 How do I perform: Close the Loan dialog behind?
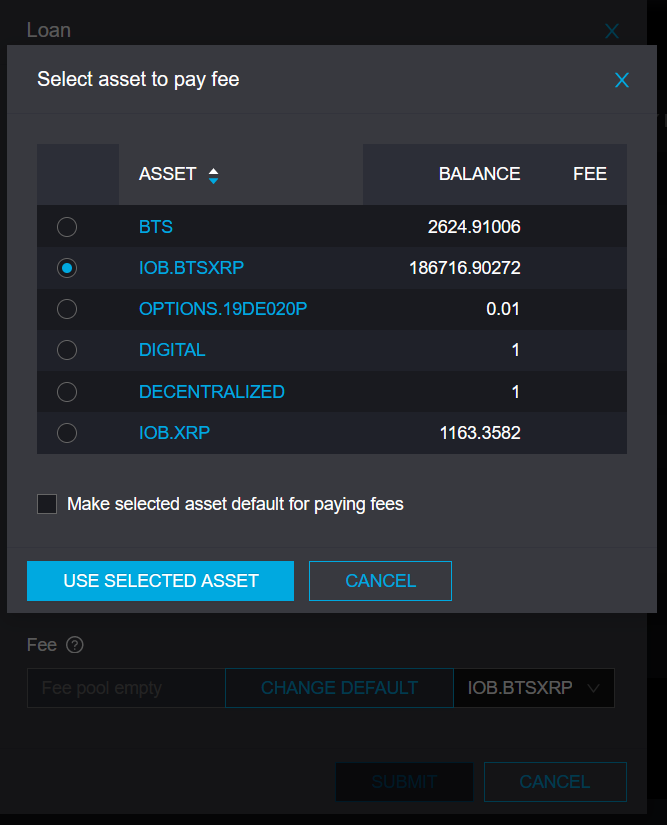[x=612, y=31]
